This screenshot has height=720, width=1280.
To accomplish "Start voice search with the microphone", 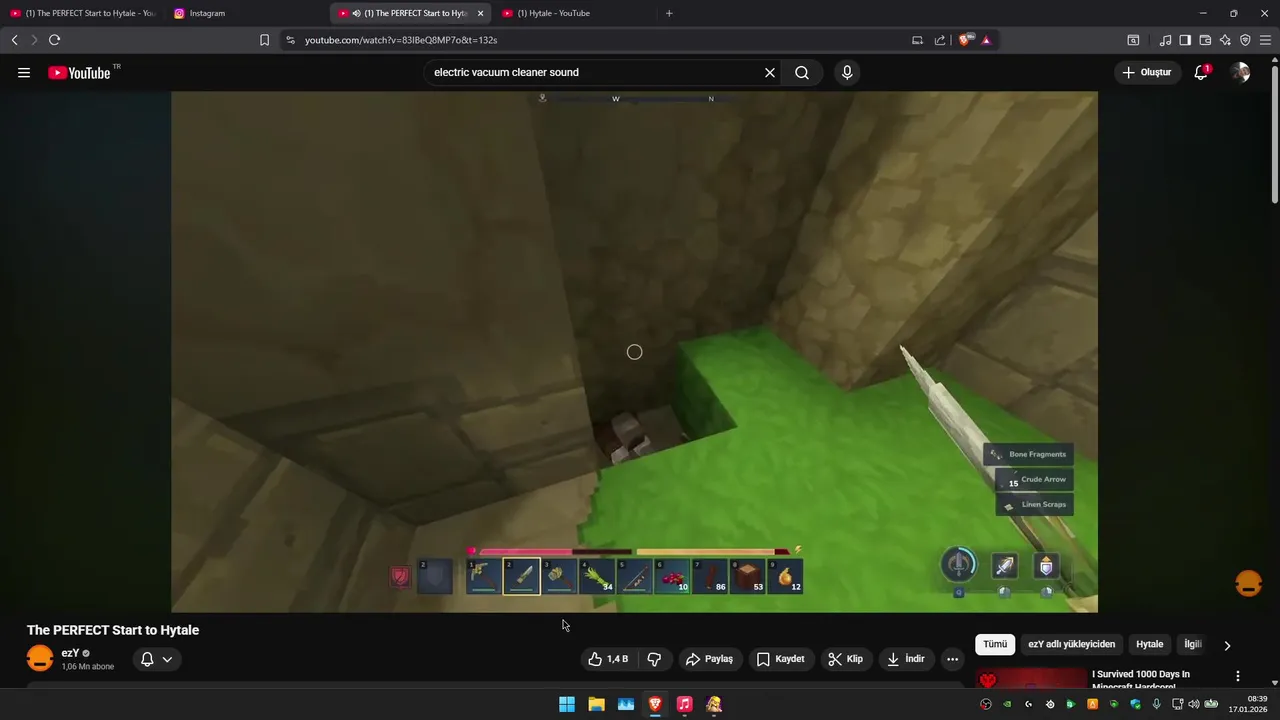I will coord(847,73).
